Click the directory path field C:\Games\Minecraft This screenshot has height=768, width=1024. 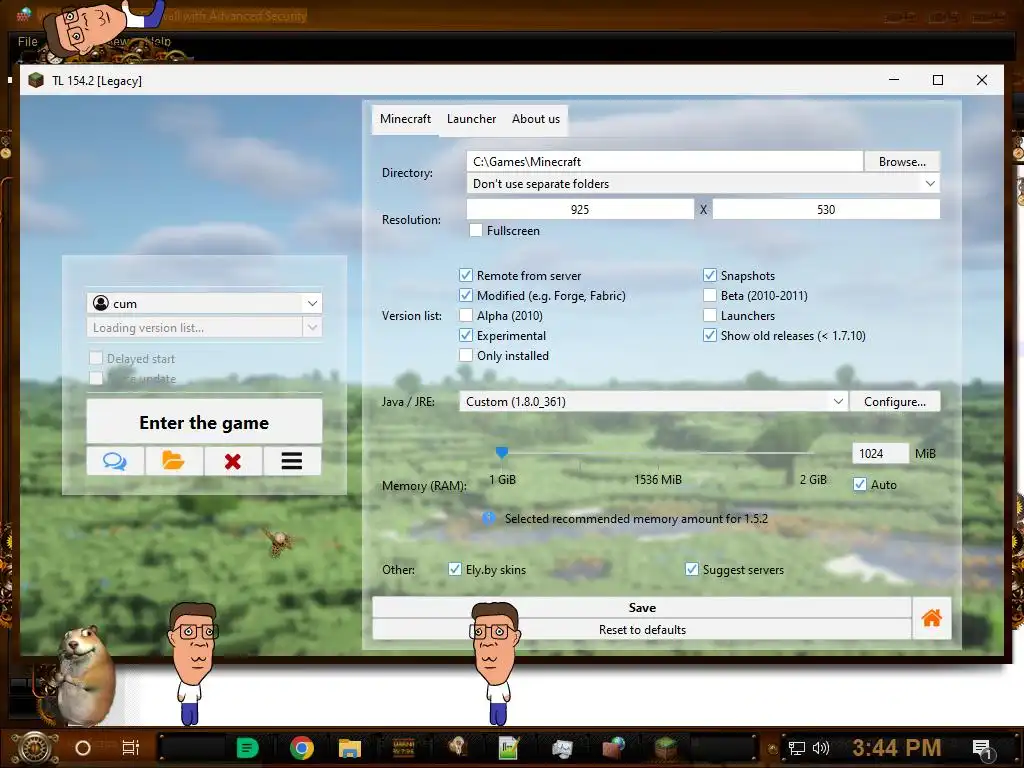click(x=664, y=161)
